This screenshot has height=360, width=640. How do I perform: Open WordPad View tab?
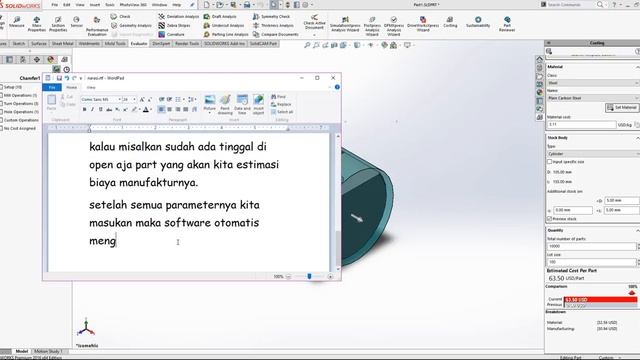pyautogui.click(x=91, y=87)
